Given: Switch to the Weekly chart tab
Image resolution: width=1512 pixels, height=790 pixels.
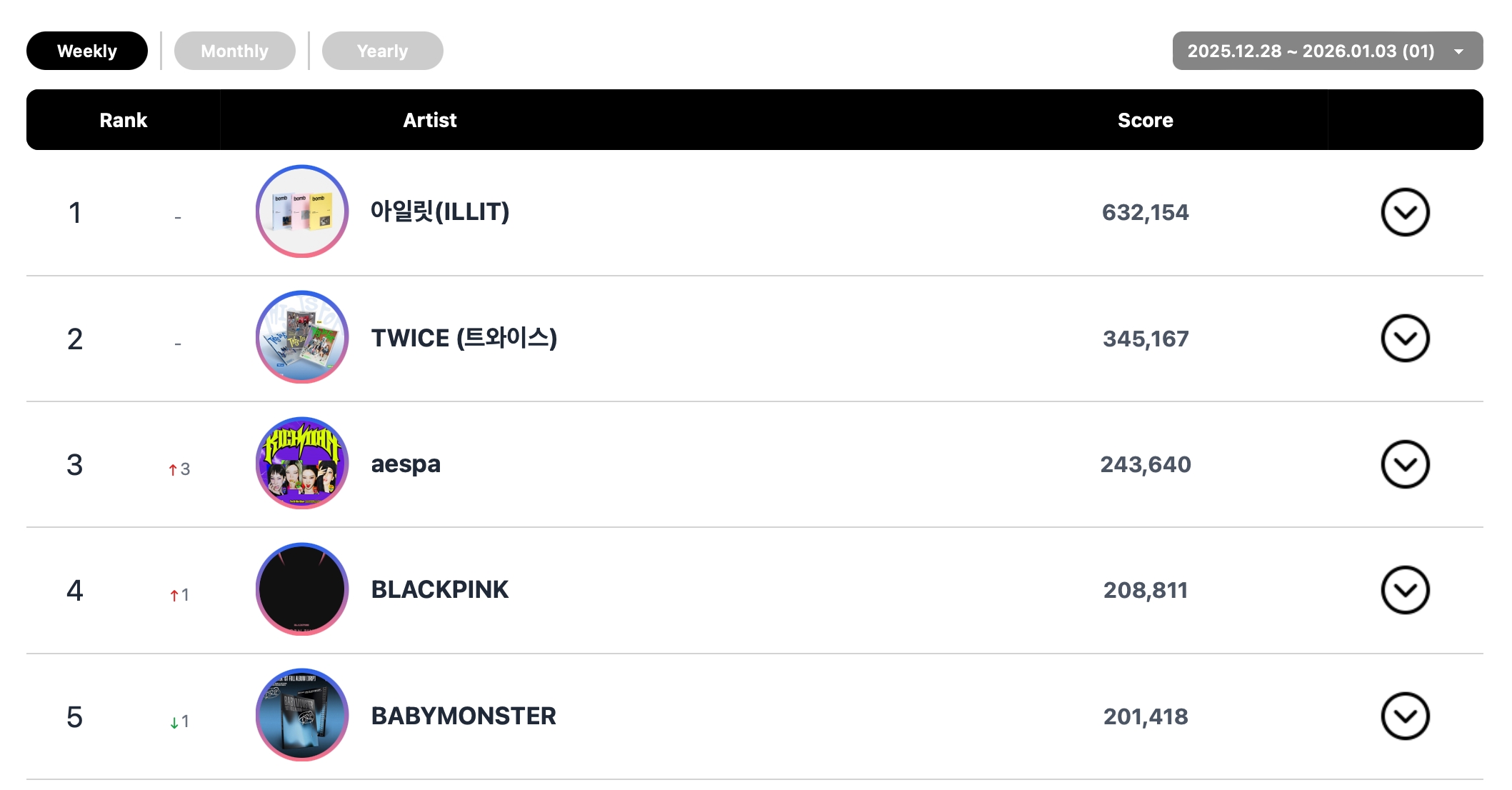Looking at the screenshot, I should click(86, 51).
